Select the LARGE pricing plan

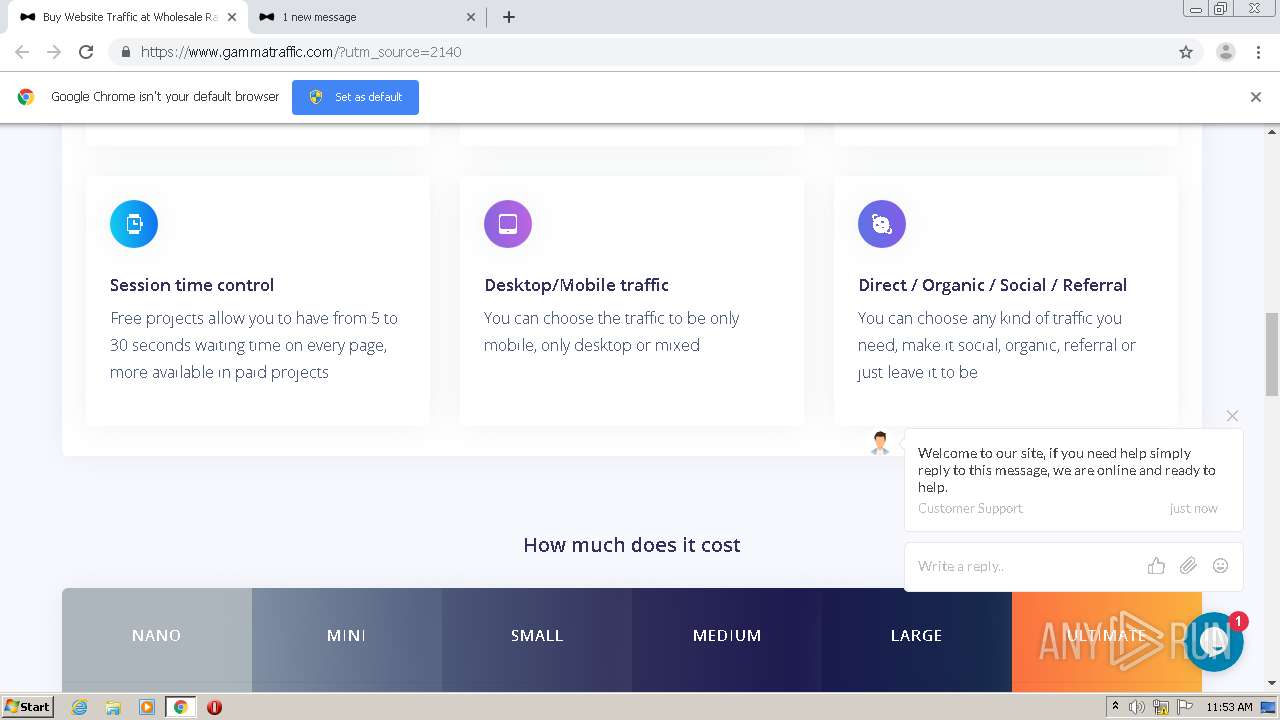pyautogui.click(x=917, y=636)
